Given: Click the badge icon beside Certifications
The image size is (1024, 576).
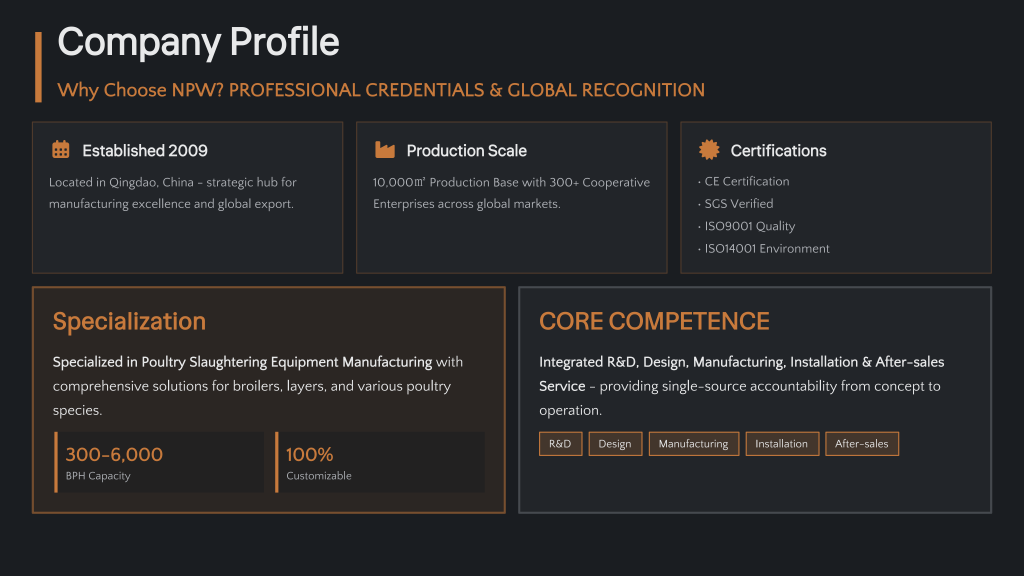Looking at the screenshot, I should tap(709, 150).
